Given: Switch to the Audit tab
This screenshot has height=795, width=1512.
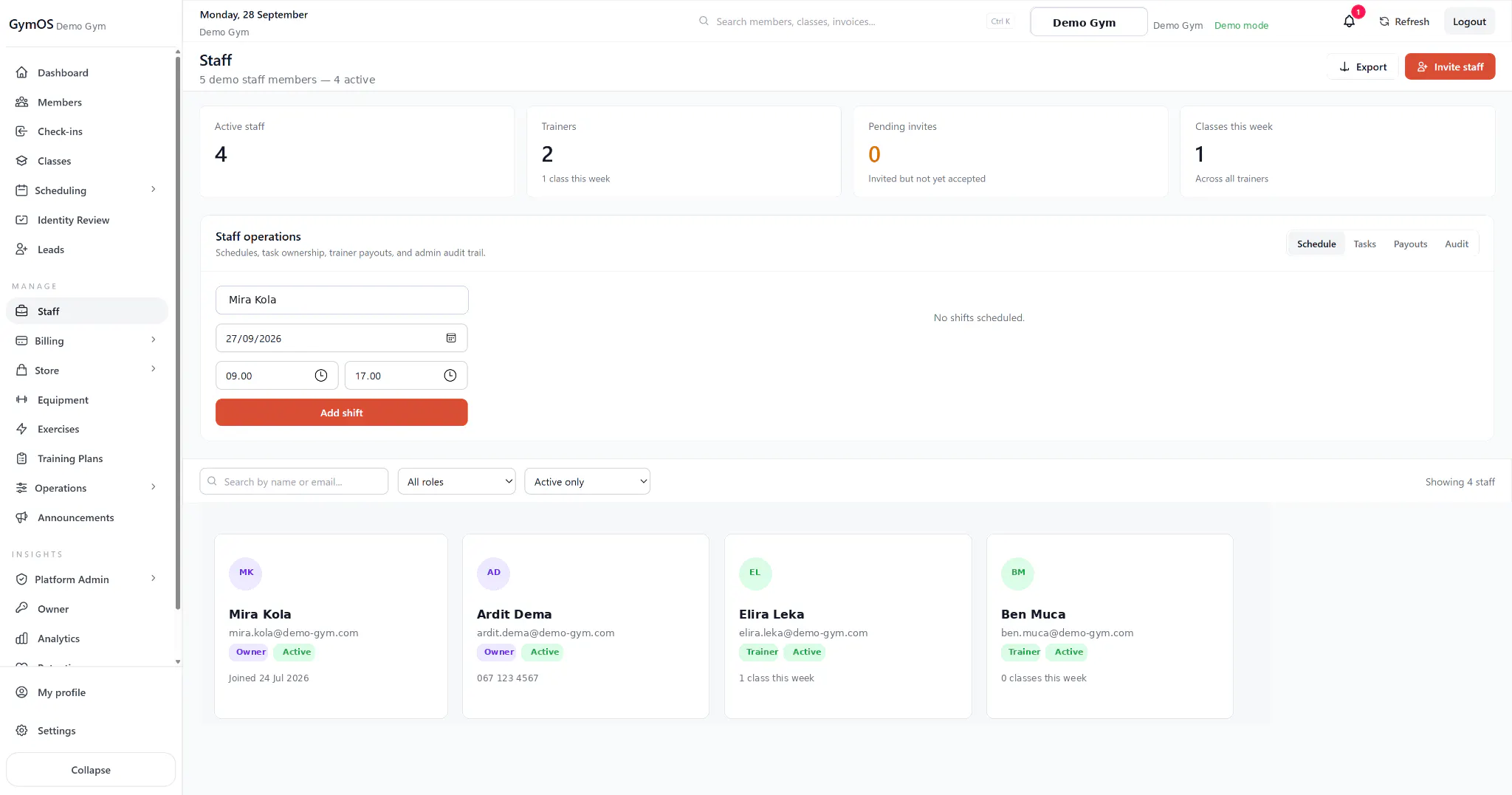Looking at the screenshot, I should coord(1456,244).
